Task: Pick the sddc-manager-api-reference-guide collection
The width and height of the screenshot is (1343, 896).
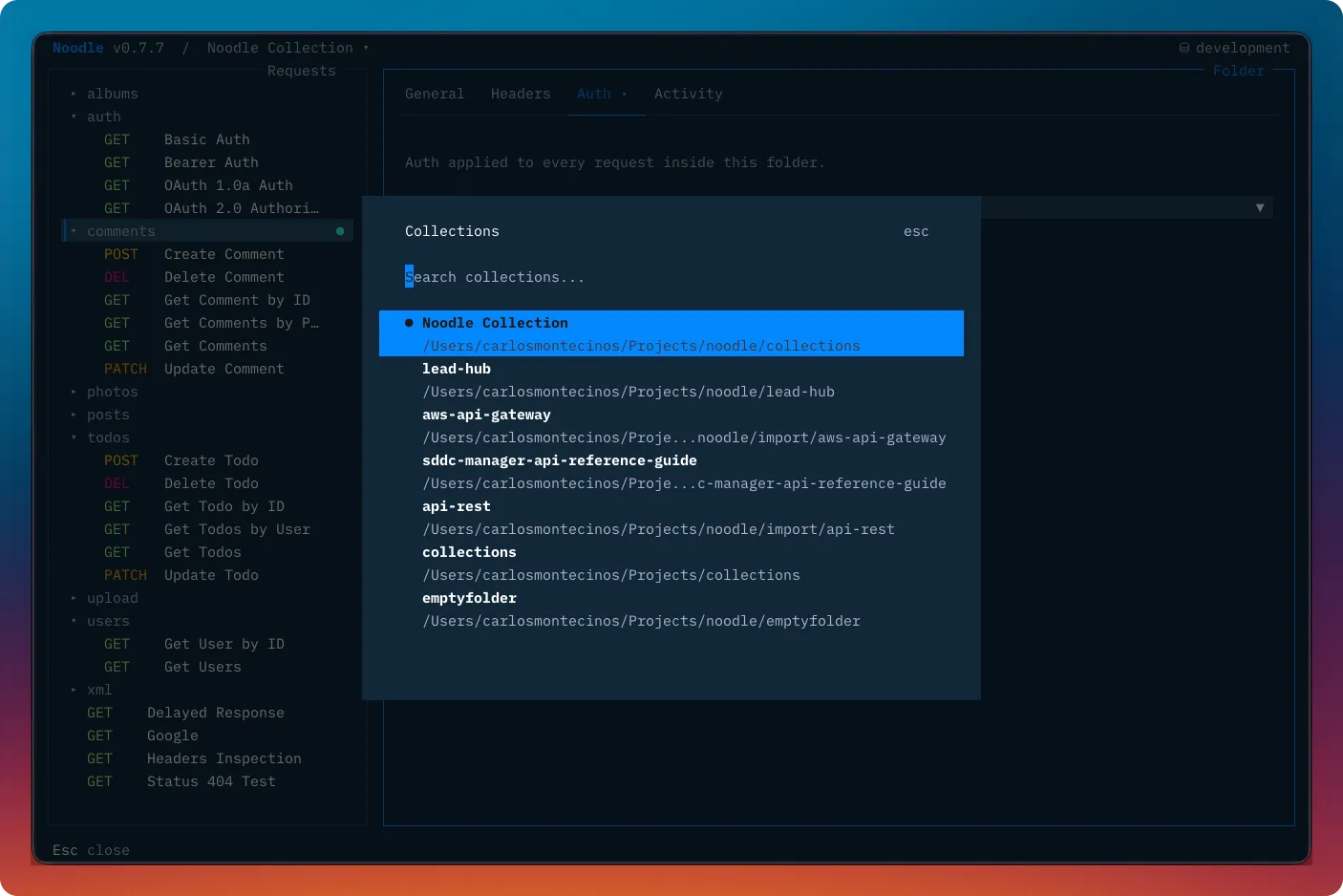Action: [671, 471]
